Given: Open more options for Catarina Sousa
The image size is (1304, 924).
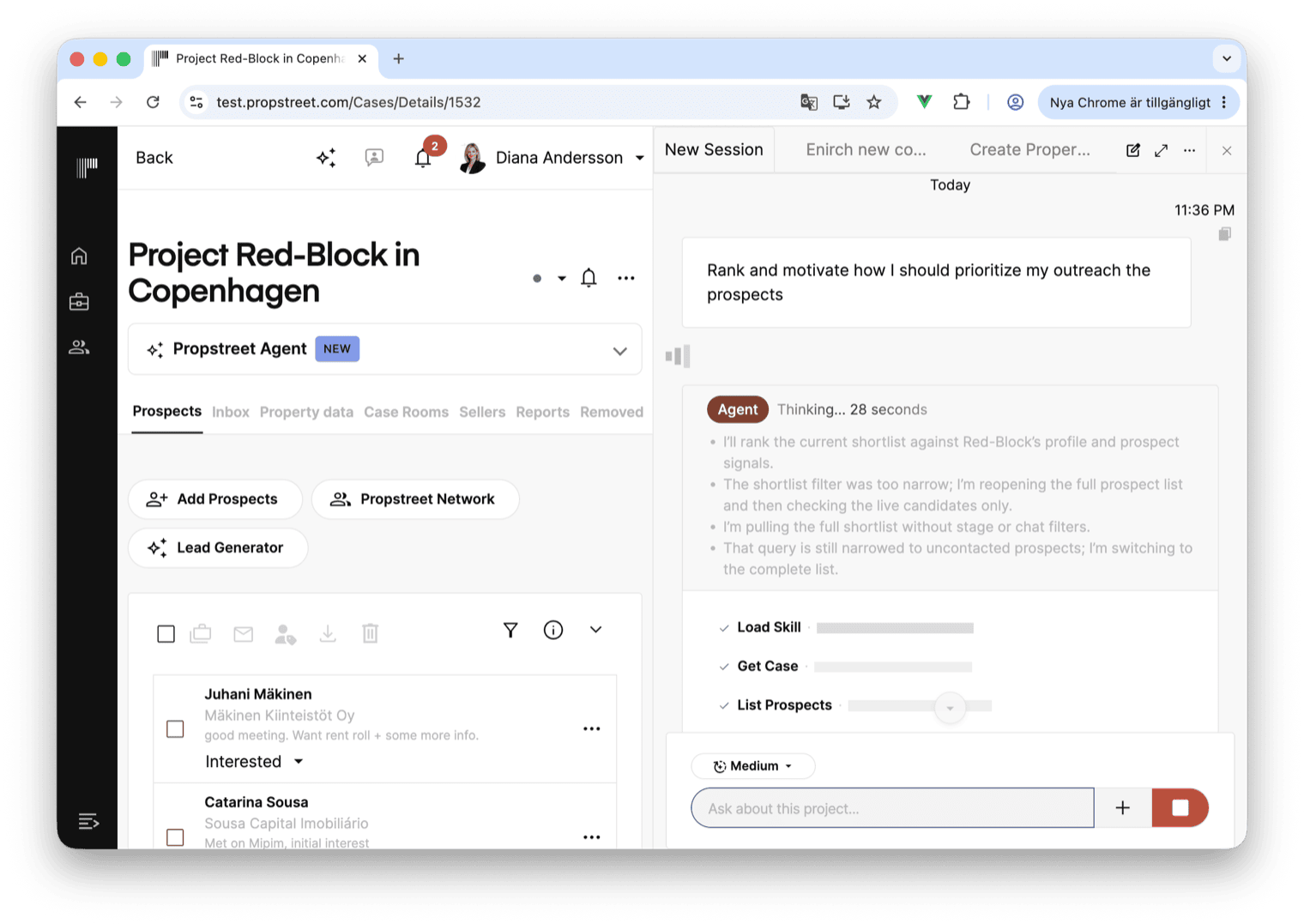Looking at the screenshot, I should [x=592, y=836].
